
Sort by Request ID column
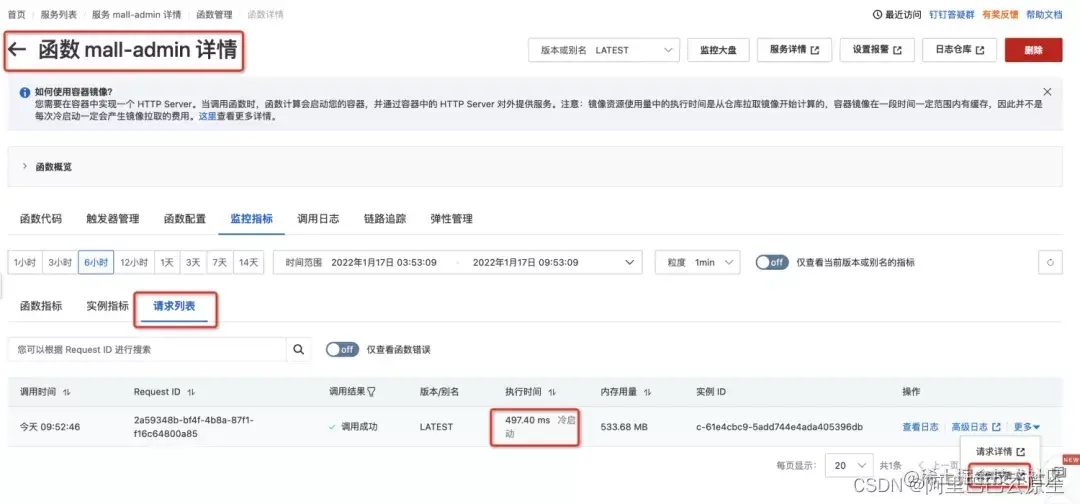(x=191, y=392)
